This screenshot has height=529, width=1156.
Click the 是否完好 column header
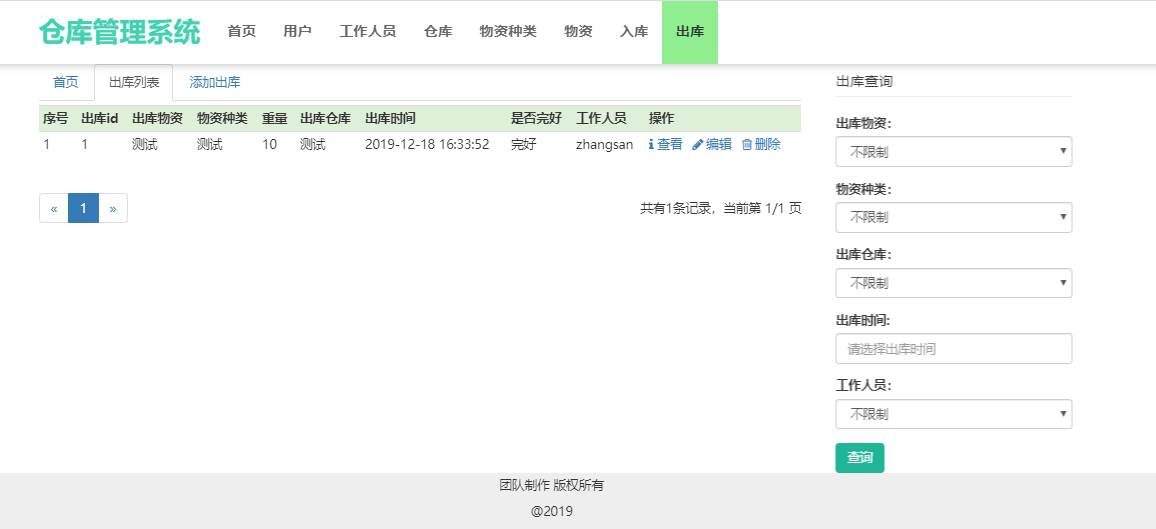click(536, 119)
